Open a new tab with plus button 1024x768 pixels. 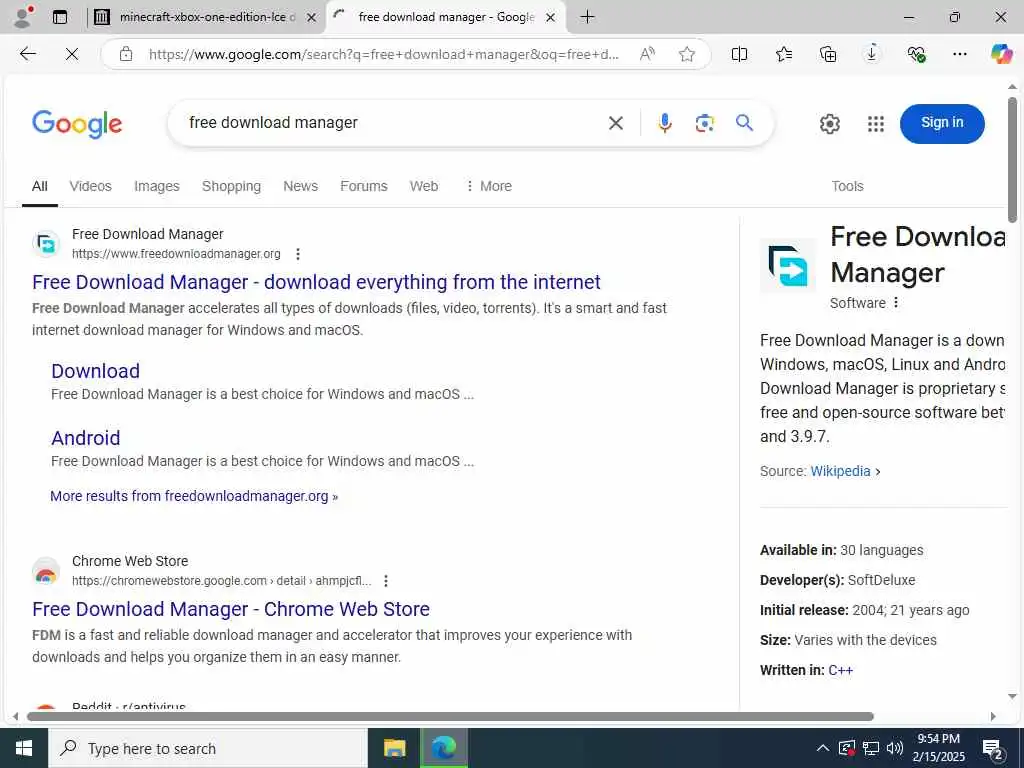click(x=587, y=17)
